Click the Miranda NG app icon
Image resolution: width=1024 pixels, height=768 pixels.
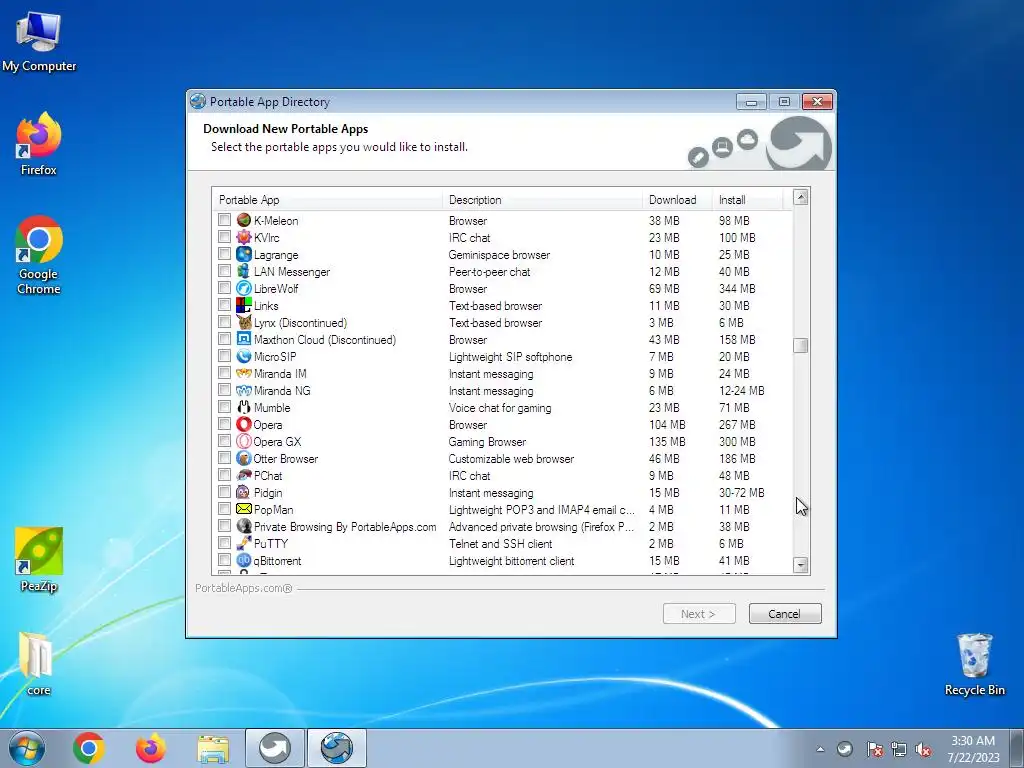(x=244, y=390)
